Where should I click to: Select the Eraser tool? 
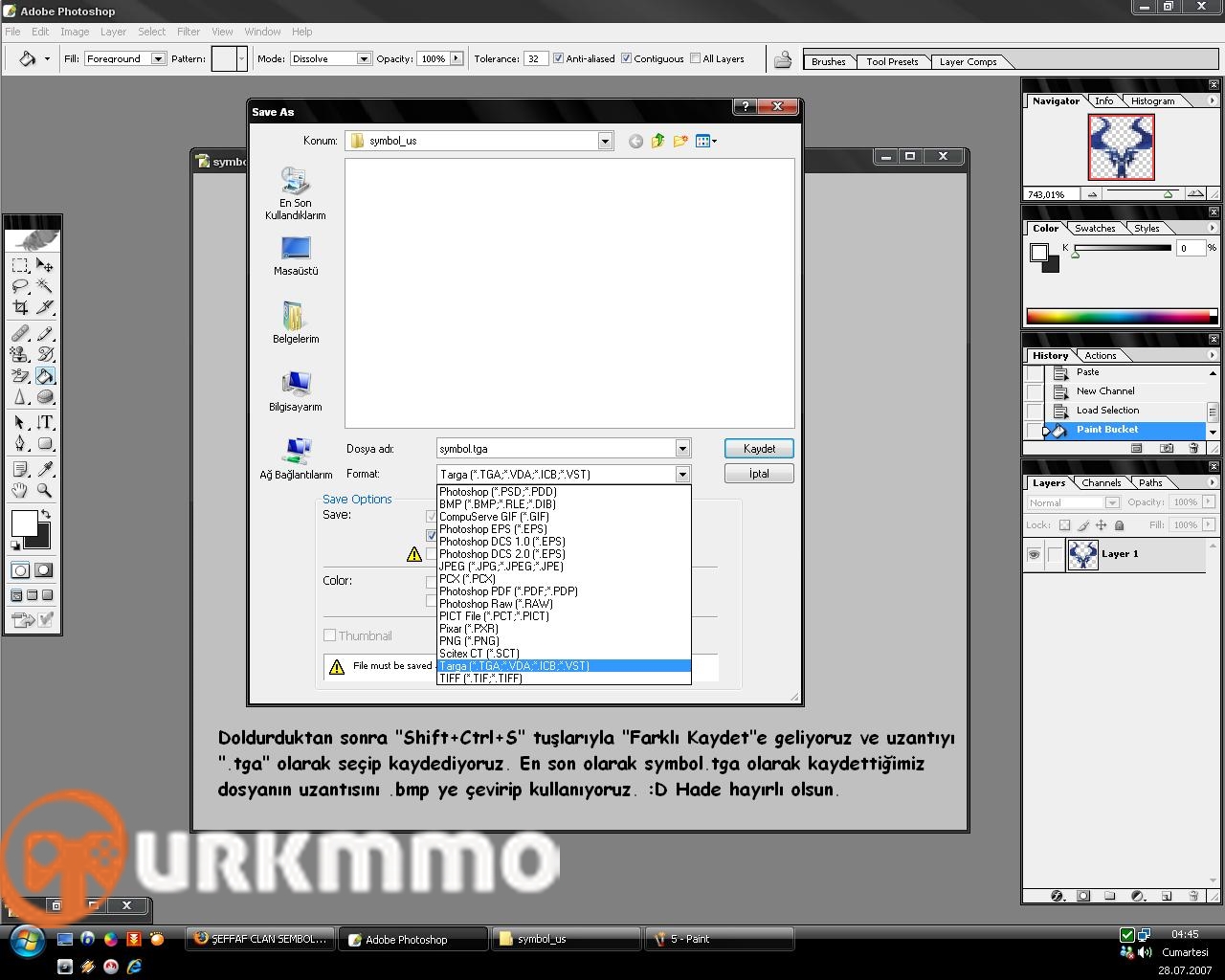(20, 375)
